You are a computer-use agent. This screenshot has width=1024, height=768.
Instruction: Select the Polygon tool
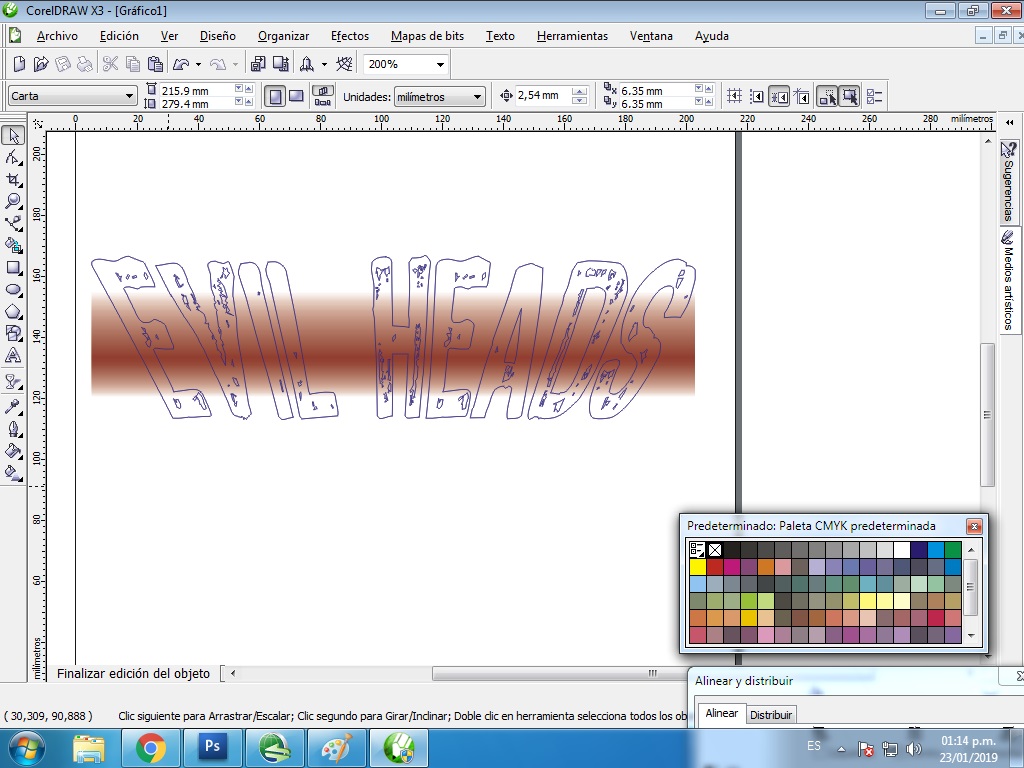point(13,312)
